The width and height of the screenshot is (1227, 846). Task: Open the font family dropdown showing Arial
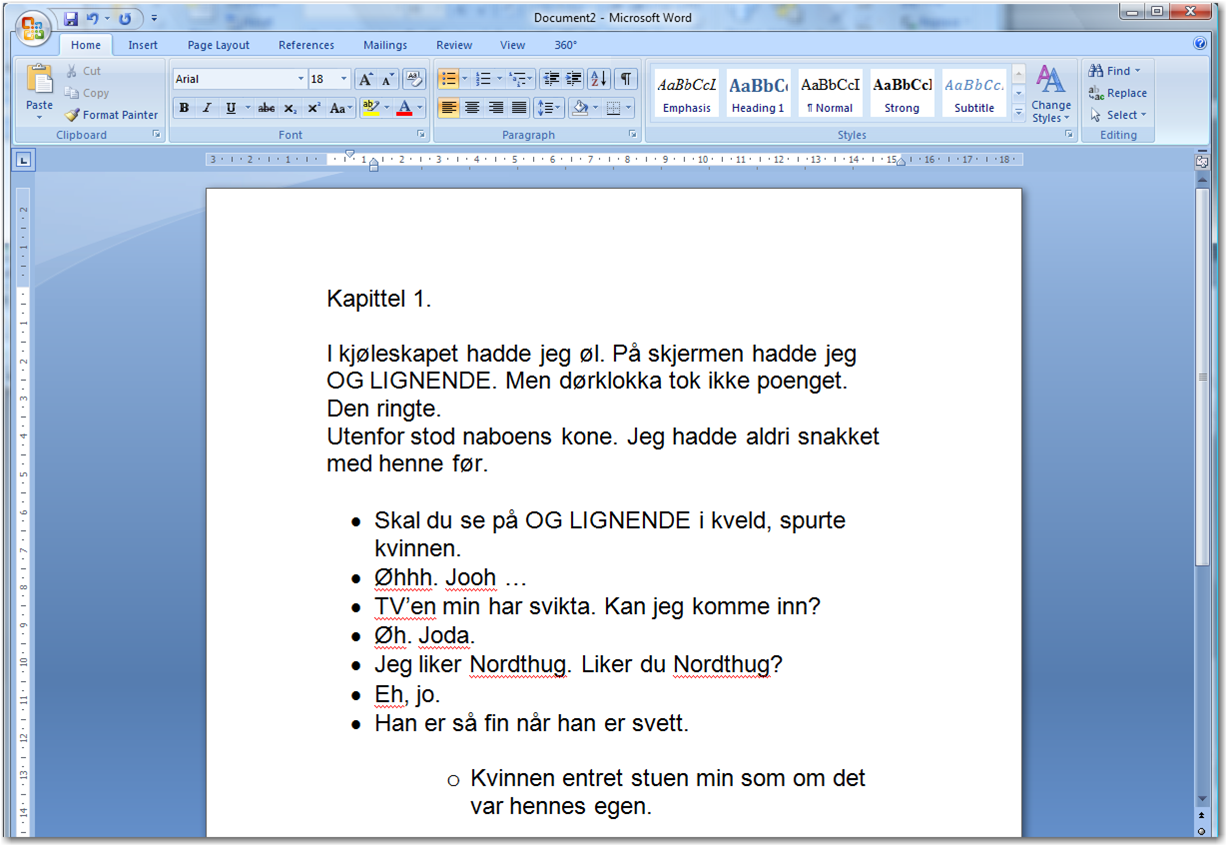[303, 78]
